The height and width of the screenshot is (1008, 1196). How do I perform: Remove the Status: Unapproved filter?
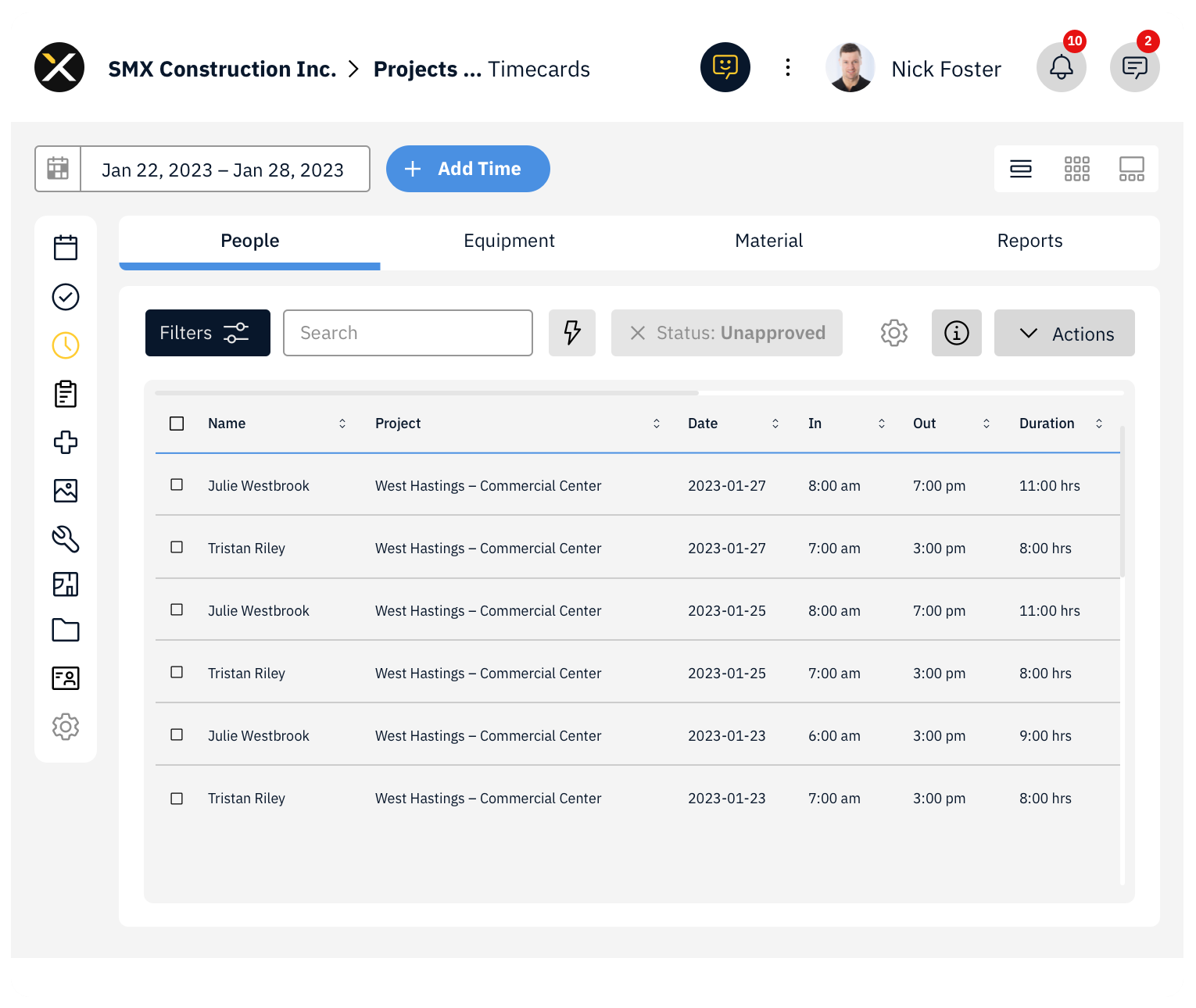[x=638, y=333]
